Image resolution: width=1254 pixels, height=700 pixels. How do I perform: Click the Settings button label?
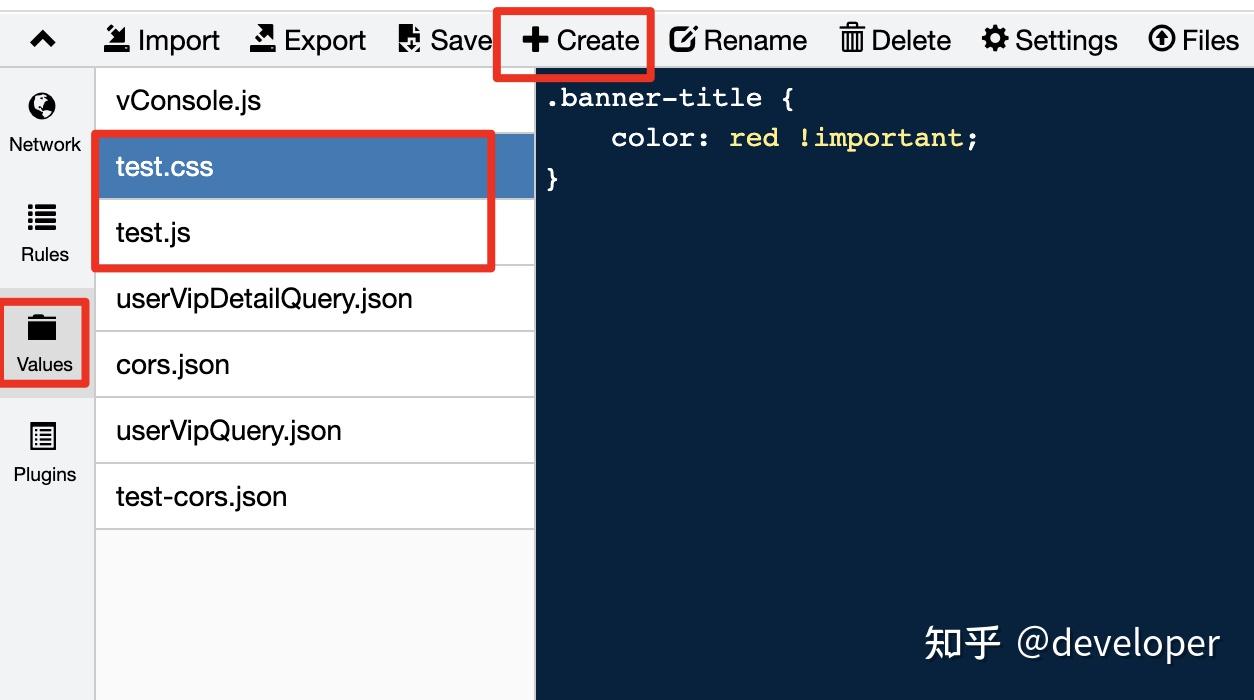[x=1066, y=40]
